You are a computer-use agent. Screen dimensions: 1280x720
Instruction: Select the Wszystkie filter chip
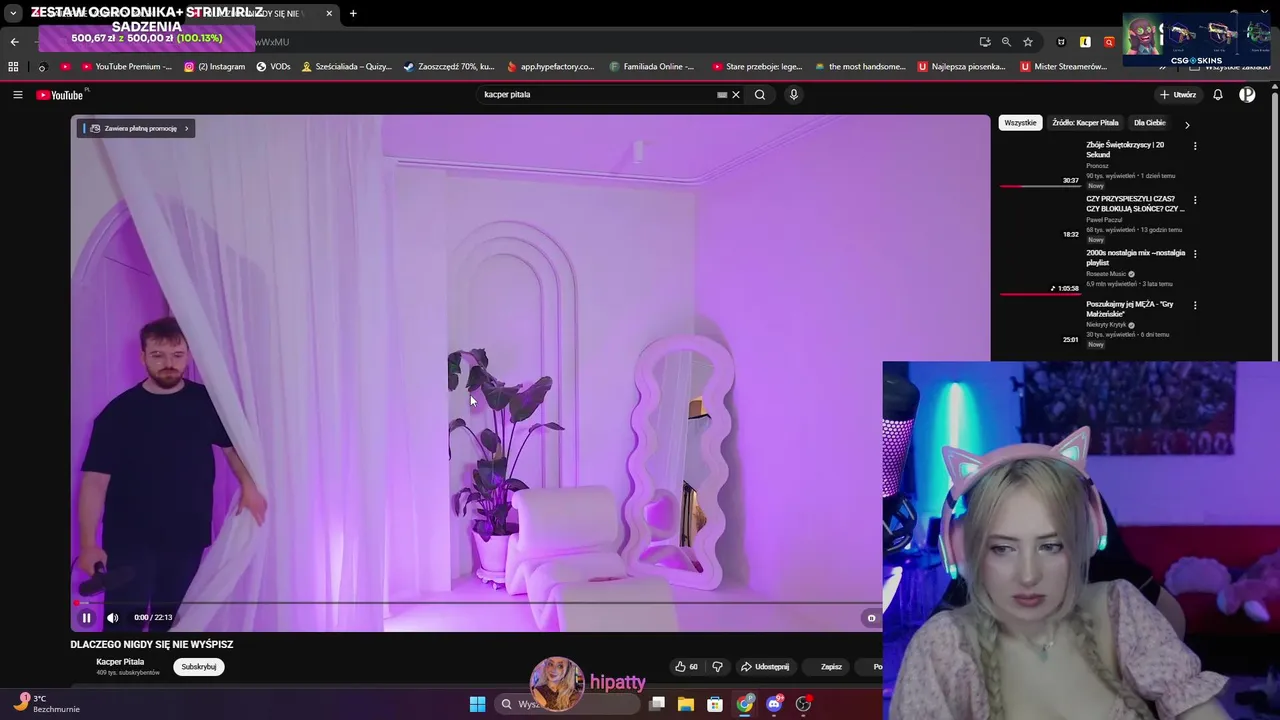point(1020,123)
